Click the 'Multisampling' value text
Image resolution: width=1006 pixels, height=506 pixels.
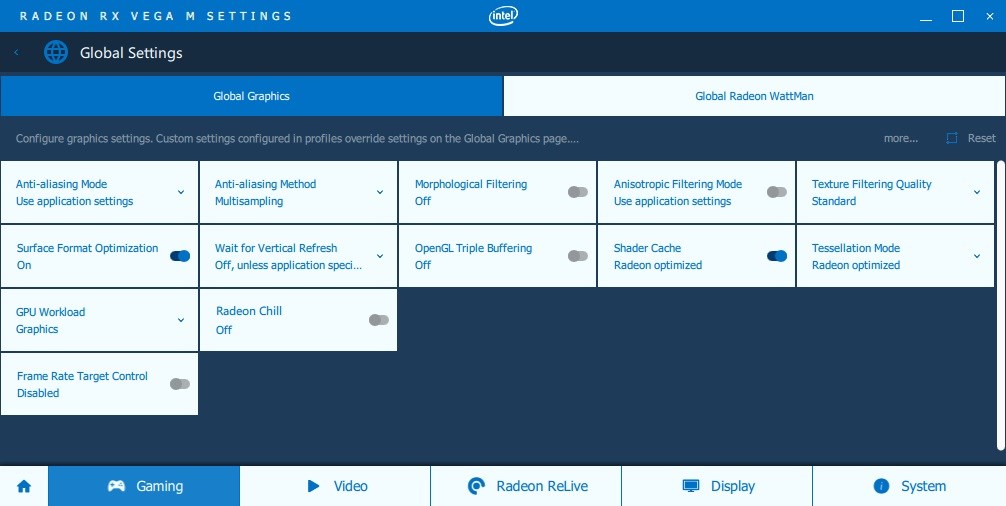(249, 201)
